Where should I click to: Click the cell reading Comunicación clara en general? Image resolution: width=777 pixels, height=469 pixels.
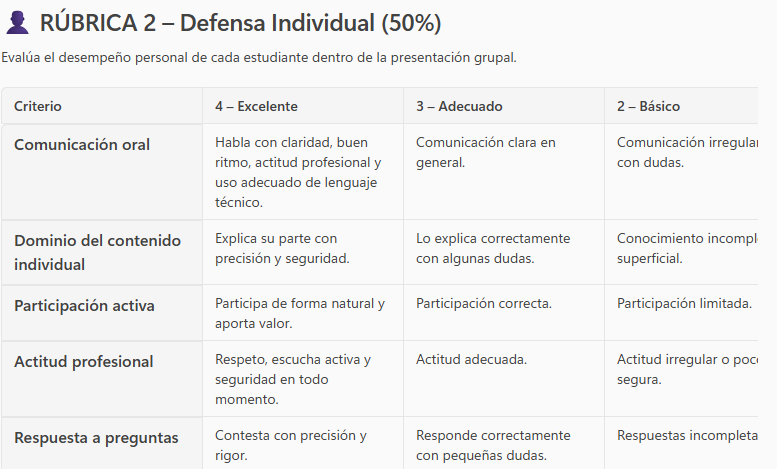click(x=485, y=152)
